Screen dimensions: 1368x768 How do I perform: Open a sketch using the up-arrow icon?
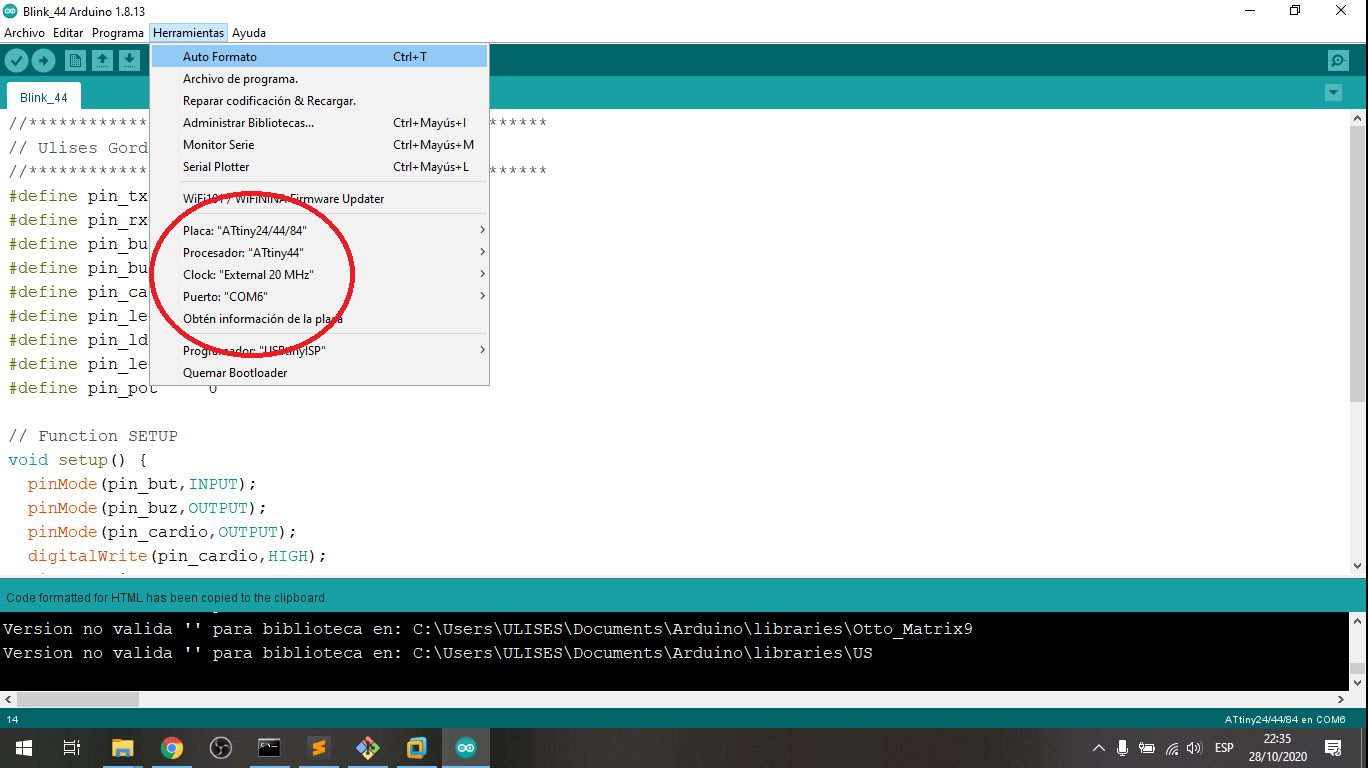[102, 61]
